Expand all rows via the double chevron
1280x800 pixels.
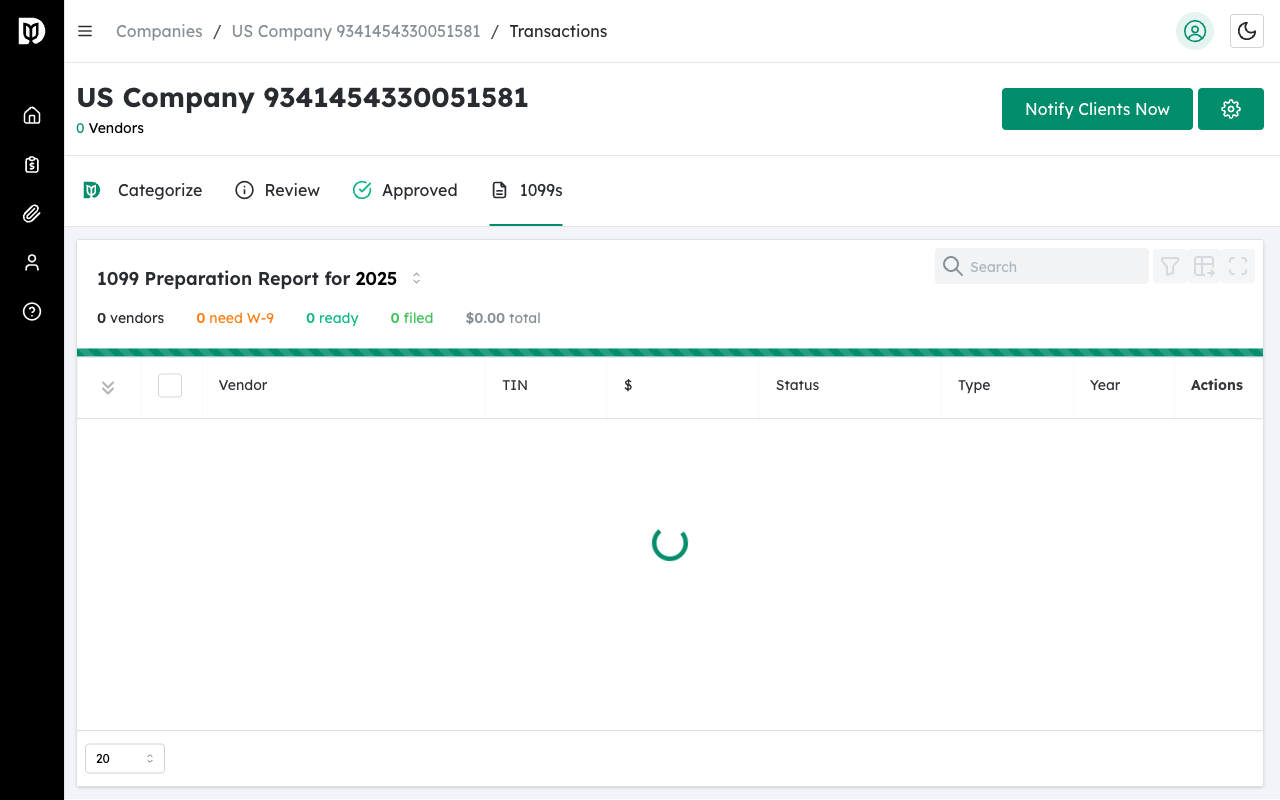[108, 388]
